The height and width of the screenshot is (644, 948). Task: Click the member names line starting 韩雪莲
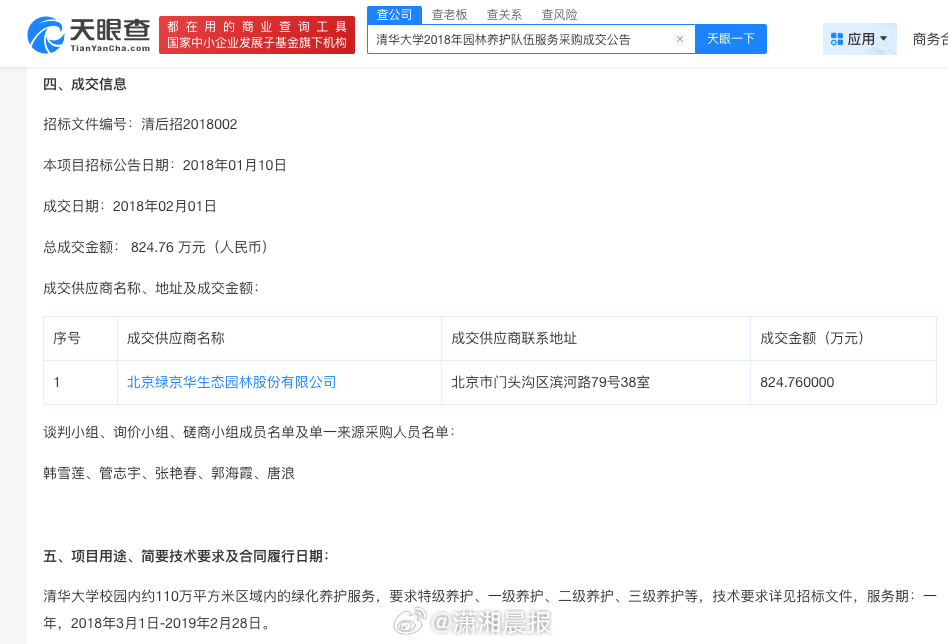[x=169, y=473]
